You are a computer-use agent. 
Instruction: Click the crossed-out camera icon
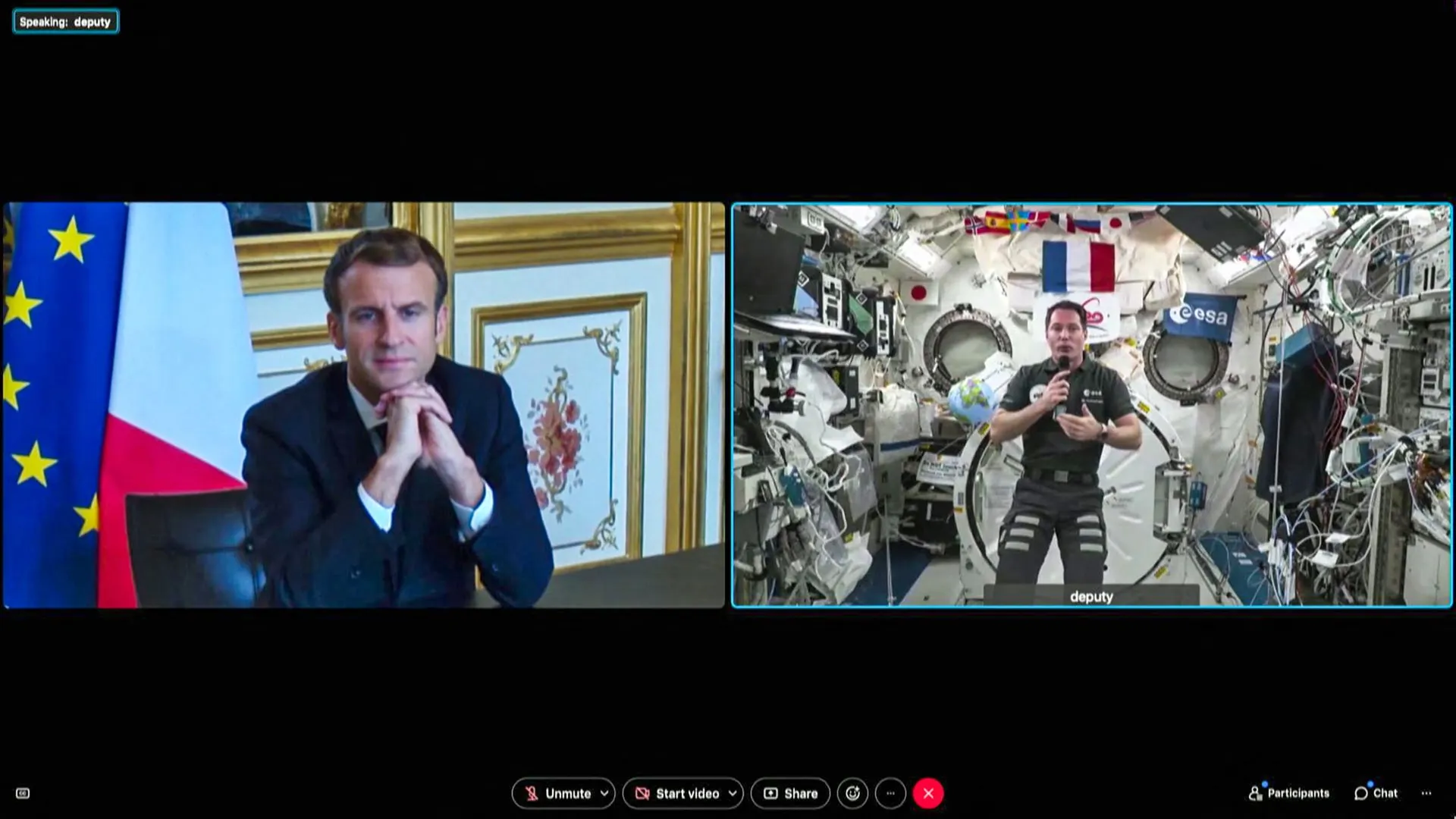click(642, 793)
